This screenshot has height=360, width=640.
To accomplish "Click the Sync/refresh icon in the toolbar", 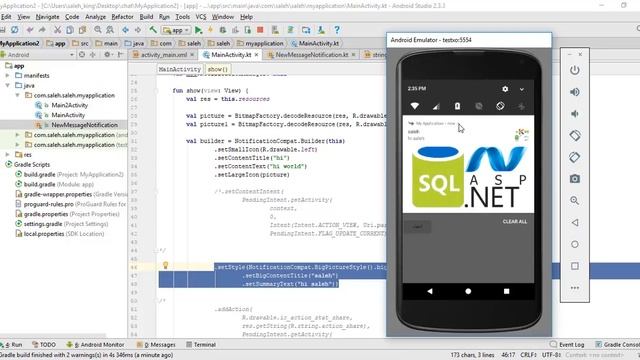I will pos(15,30).
